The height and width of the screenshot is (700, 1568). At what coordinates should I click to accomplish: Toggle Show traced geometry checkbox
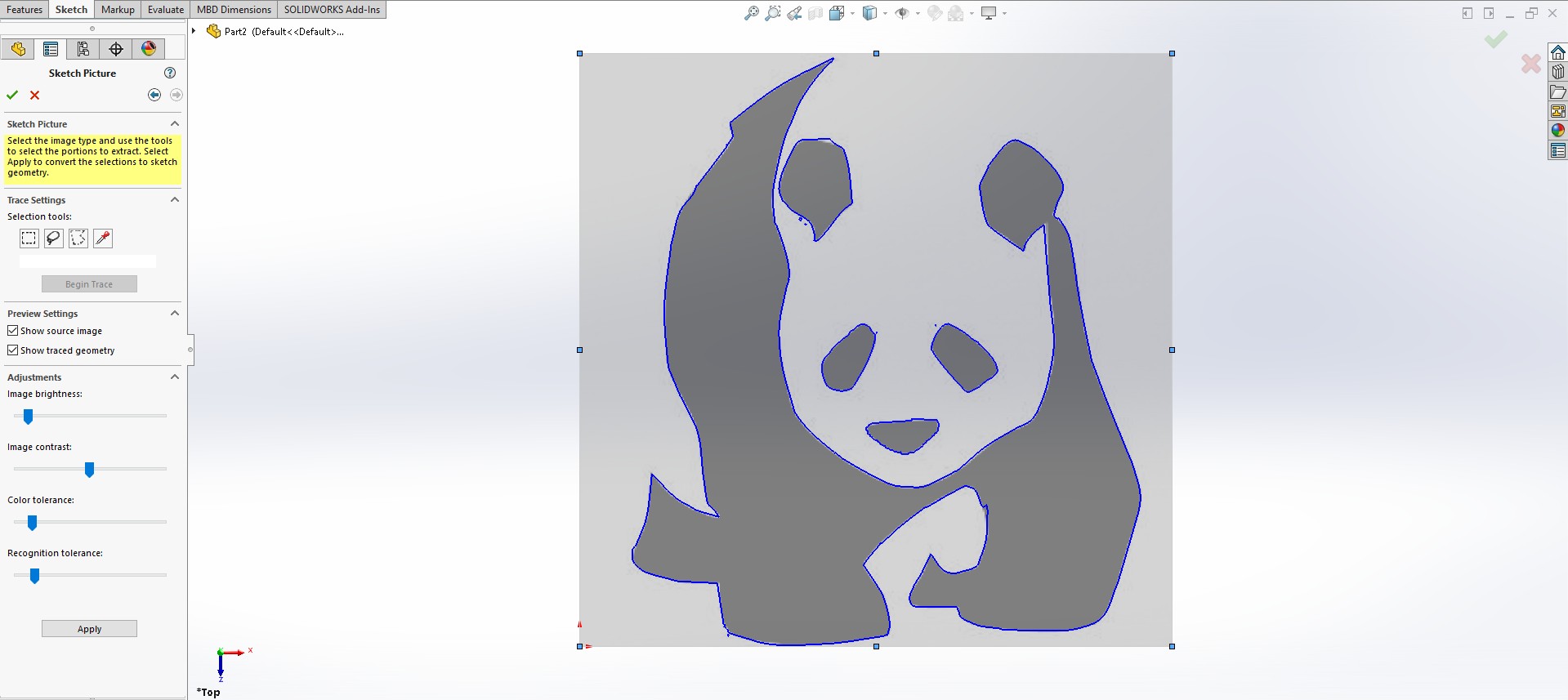(x=13, y=350)
